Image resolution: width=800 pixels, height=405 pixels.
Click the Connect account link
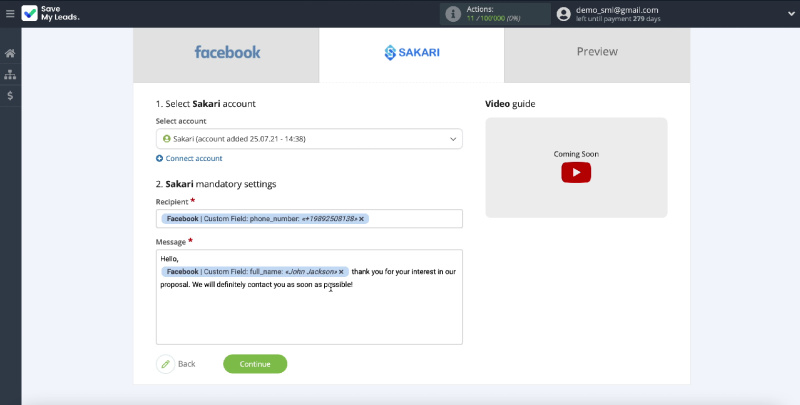[190, 158]
